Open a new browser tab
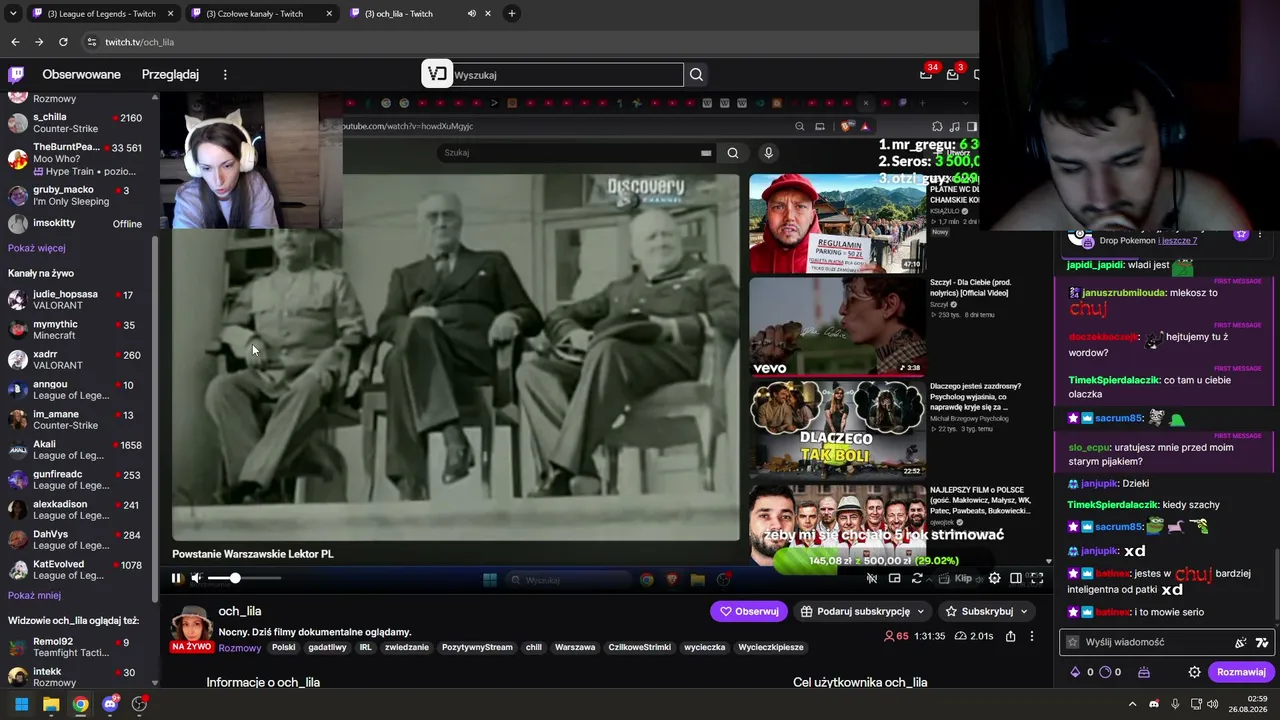The image size is (1280, 720). 512,14
